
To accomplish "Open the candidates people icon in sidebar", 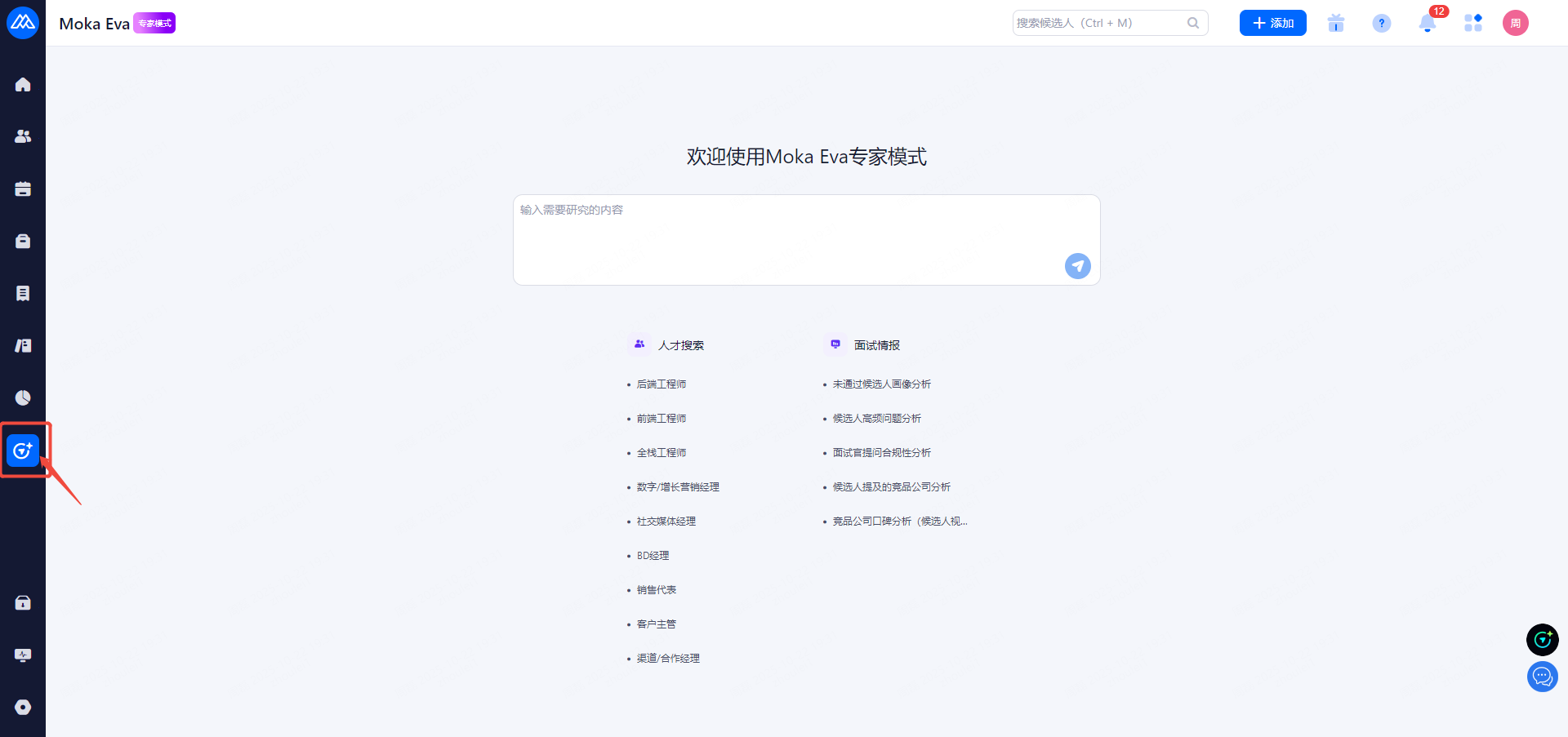I will click(x=23, y=136).
